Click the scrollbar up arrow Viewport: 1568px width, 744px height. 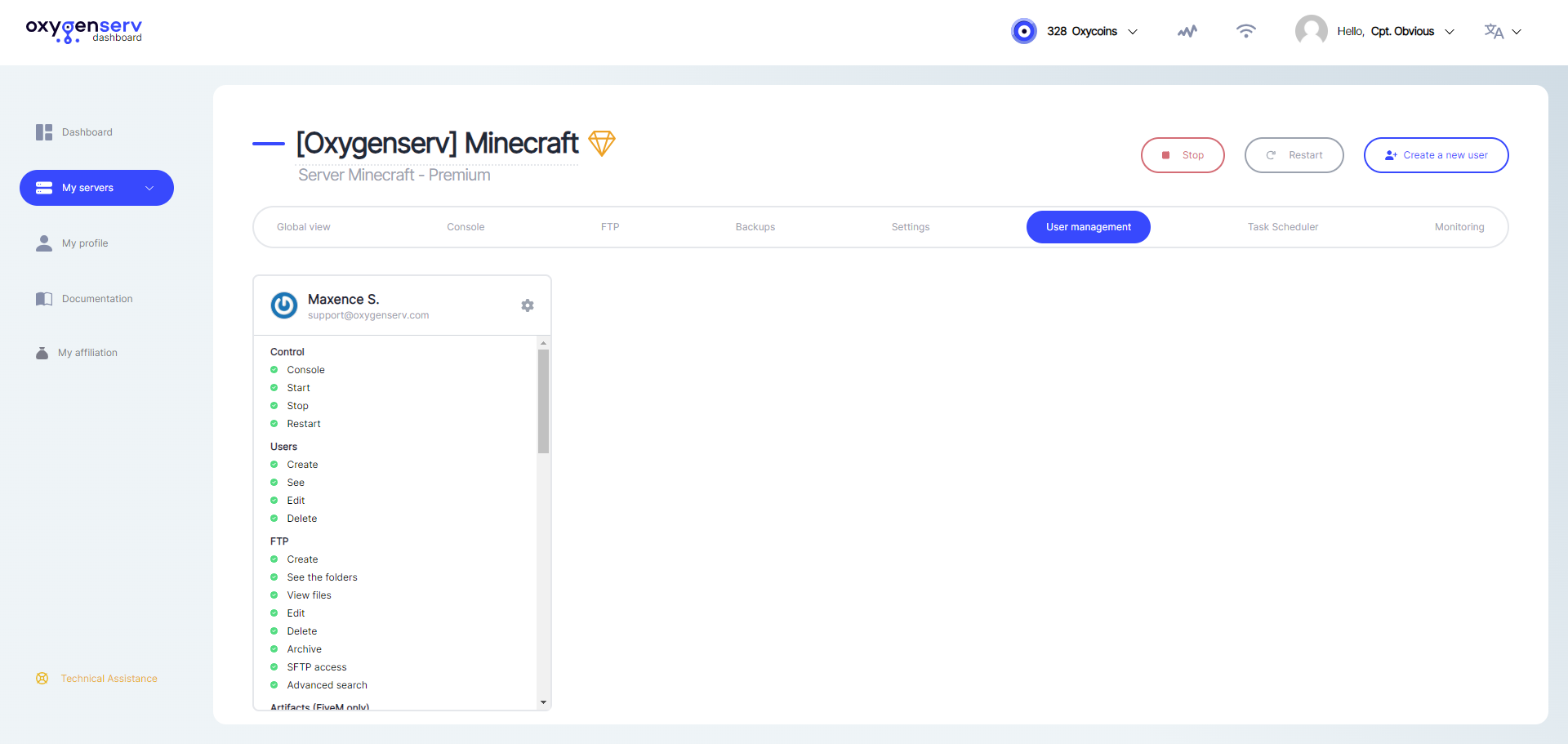coord(543,343)
